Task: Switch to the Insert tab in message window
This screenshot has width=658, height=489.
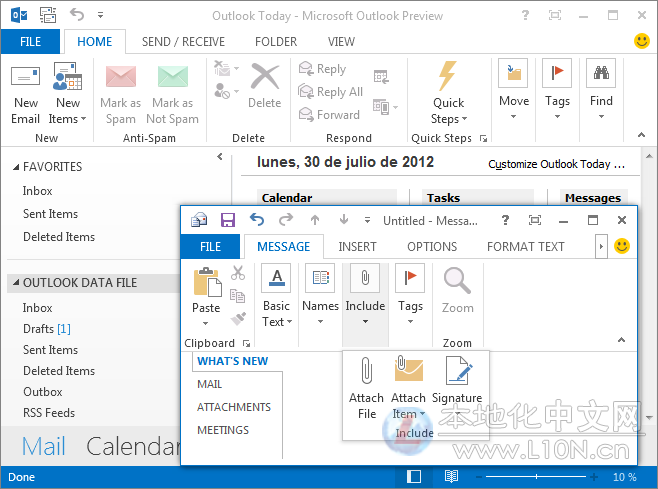Action: click(357, 246)
